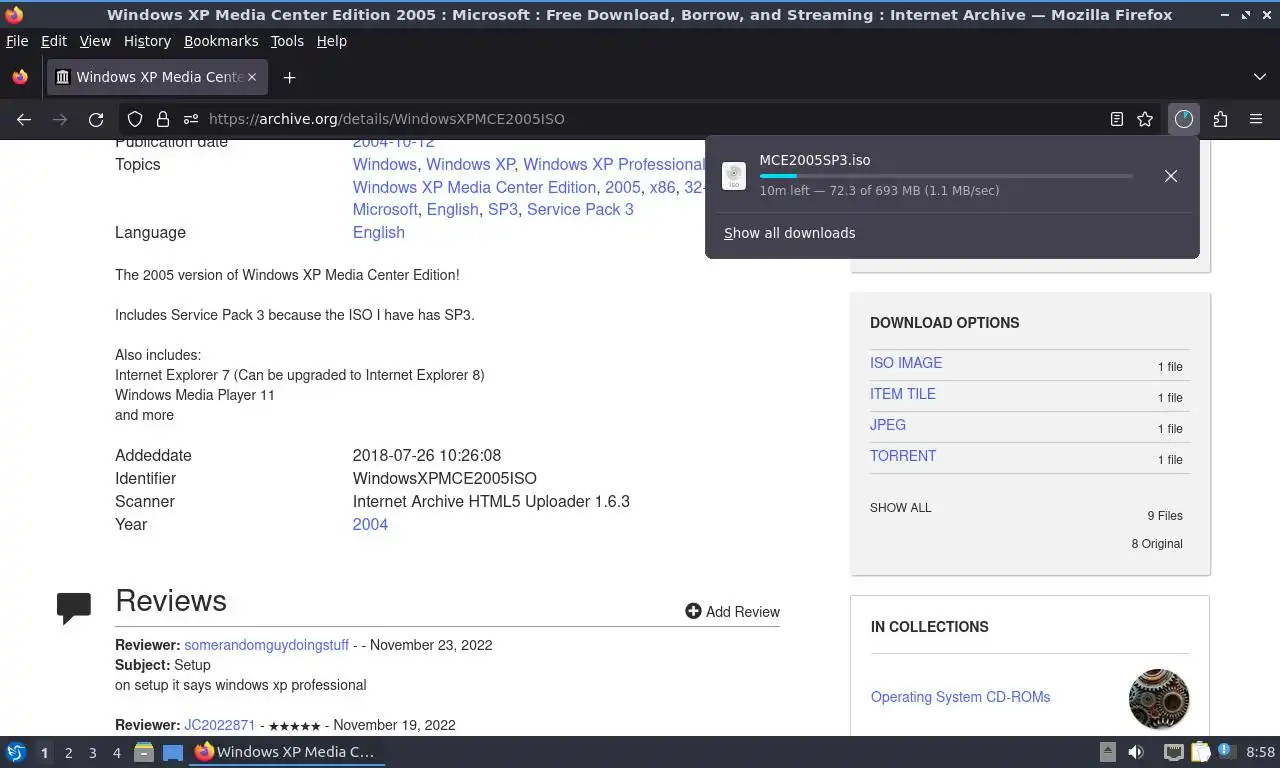Click the gears collection thumbnail

[x=1159, y=699]
